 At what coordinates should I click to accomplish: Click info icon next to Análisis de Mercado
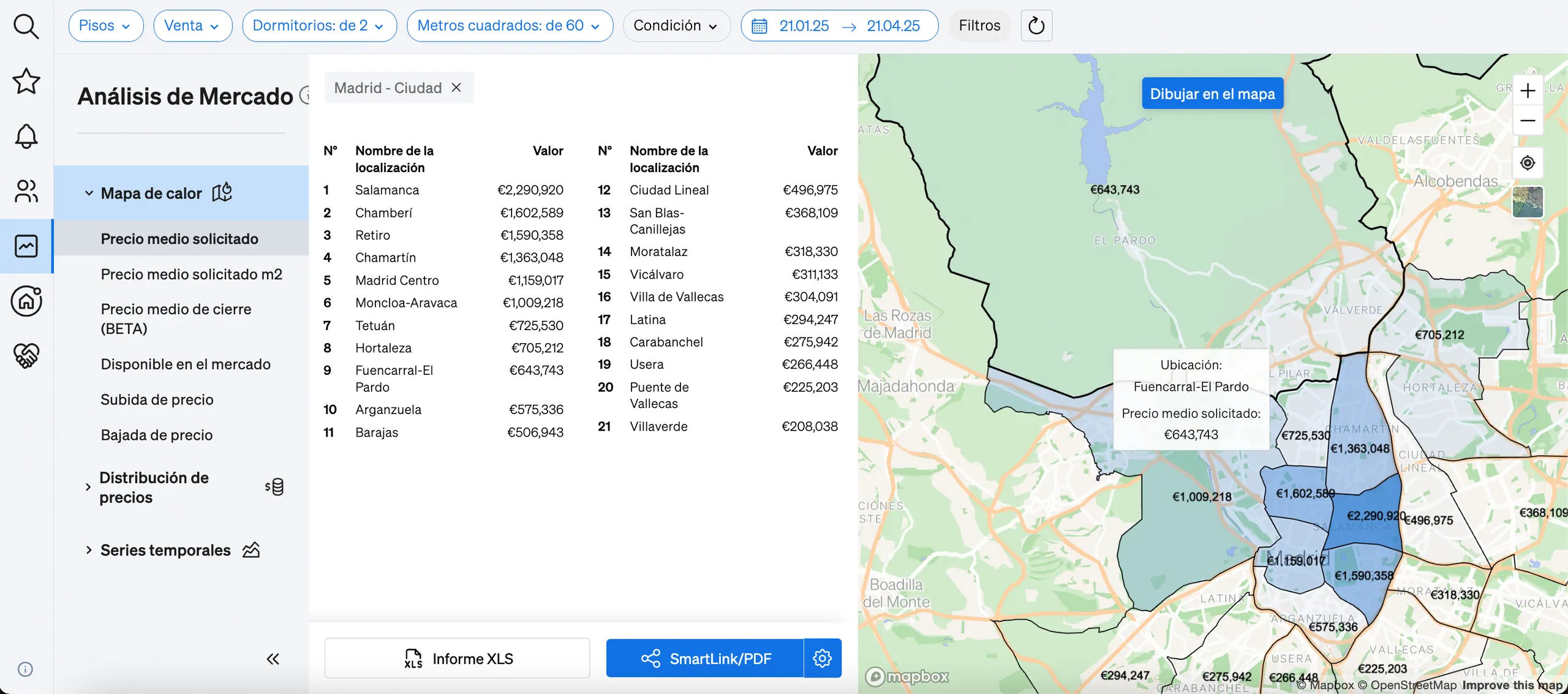(305, 96)
